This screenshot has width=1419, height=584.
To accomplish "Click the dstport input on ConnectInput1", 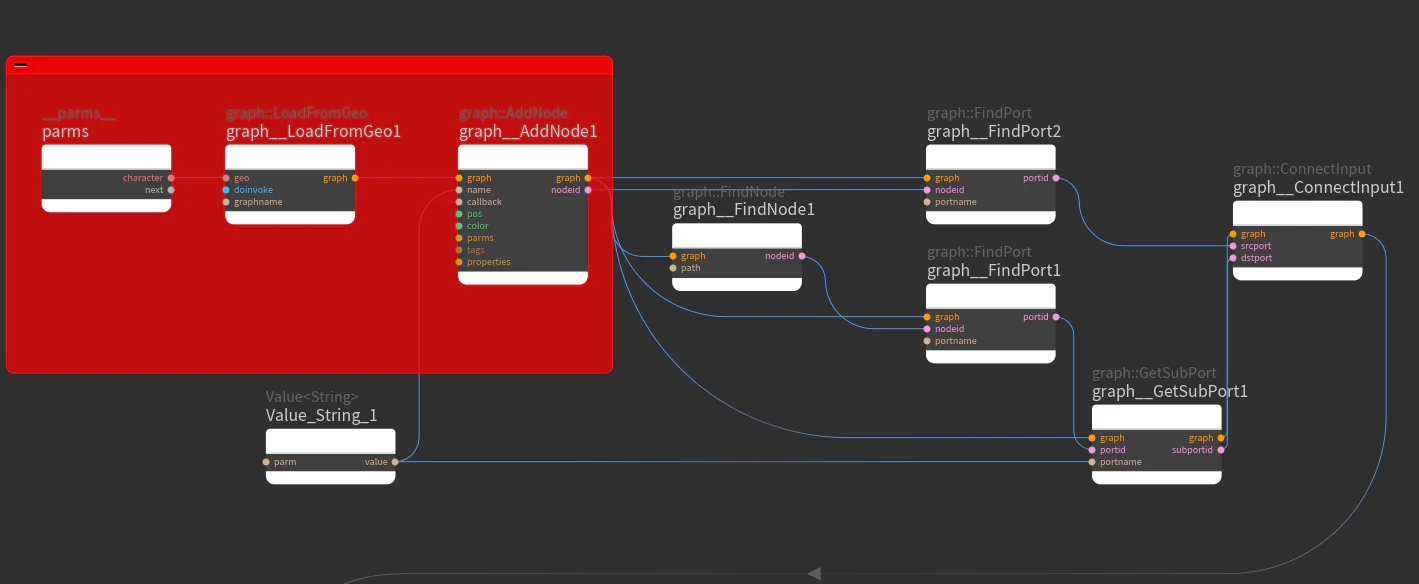I will pyautogui.click(x=1233, y=258).
